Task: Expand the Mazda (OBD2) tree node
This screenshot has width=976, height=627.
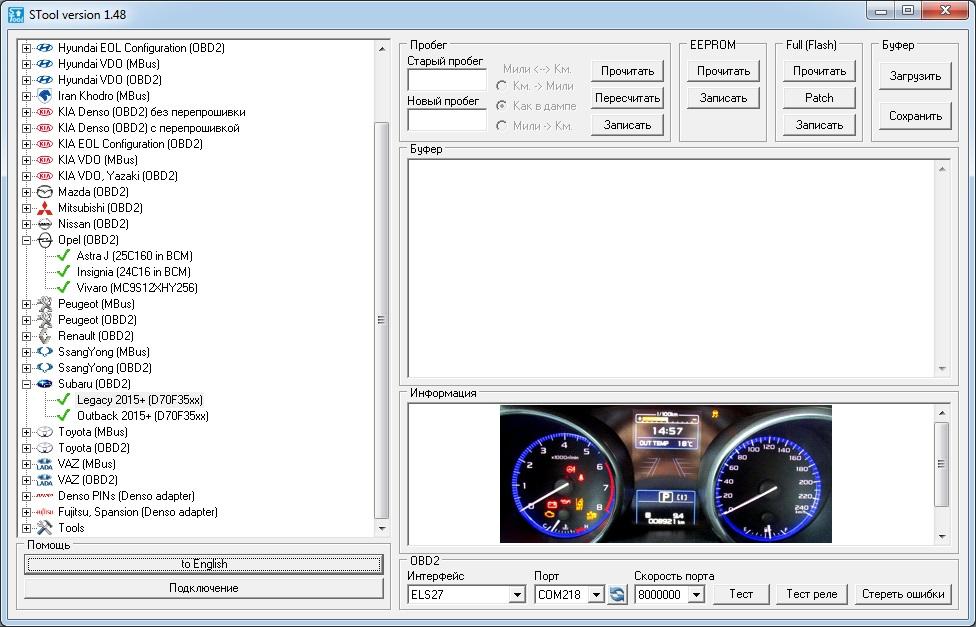Action: coord(26,192)
